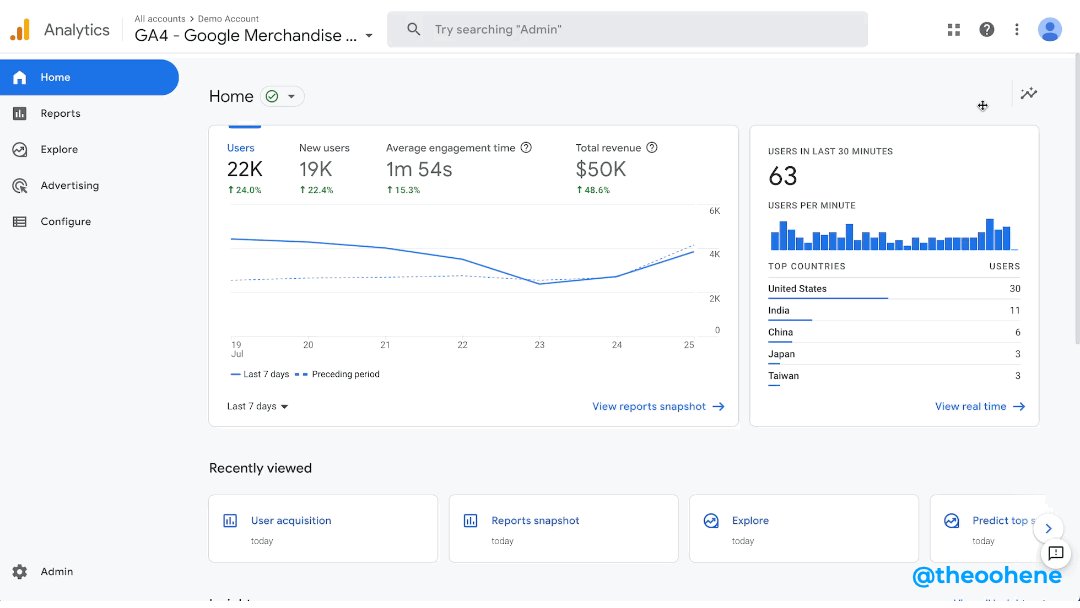Select the Users metric tab

245,168
